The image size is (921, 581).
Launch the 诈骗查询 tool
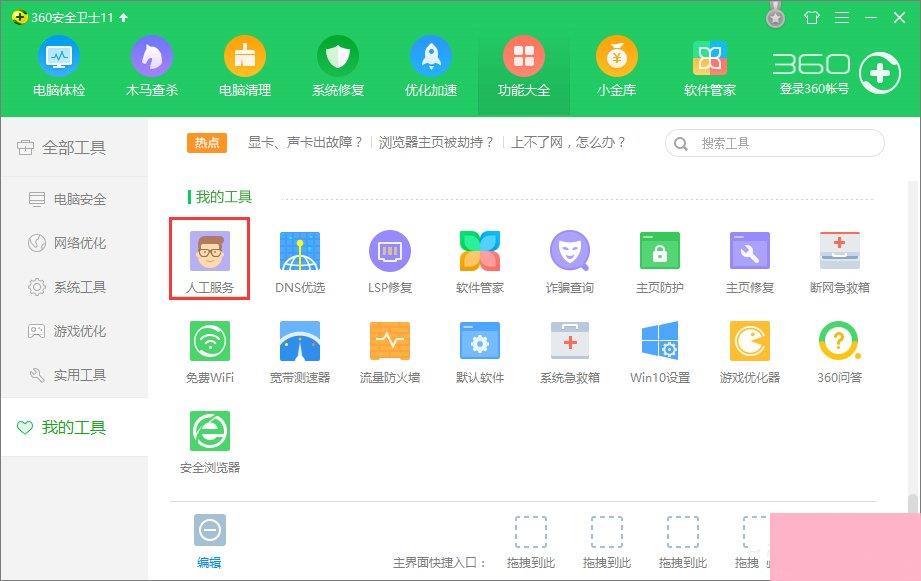(x=569, y=262)
